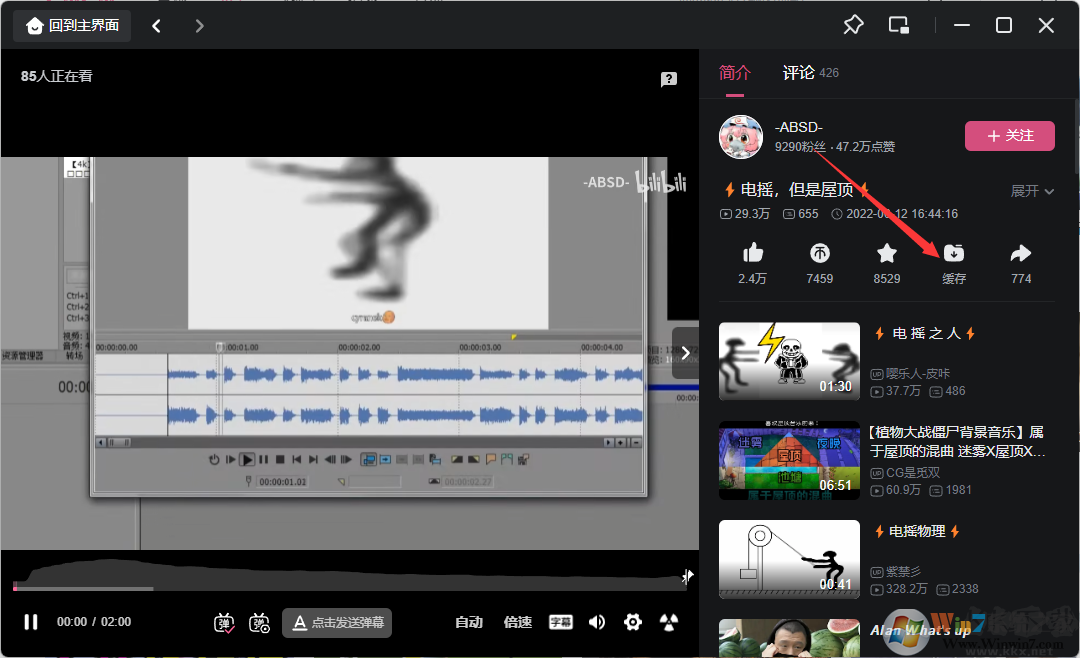
Task: Click the like thumbs-up icon
Action: 752,253
